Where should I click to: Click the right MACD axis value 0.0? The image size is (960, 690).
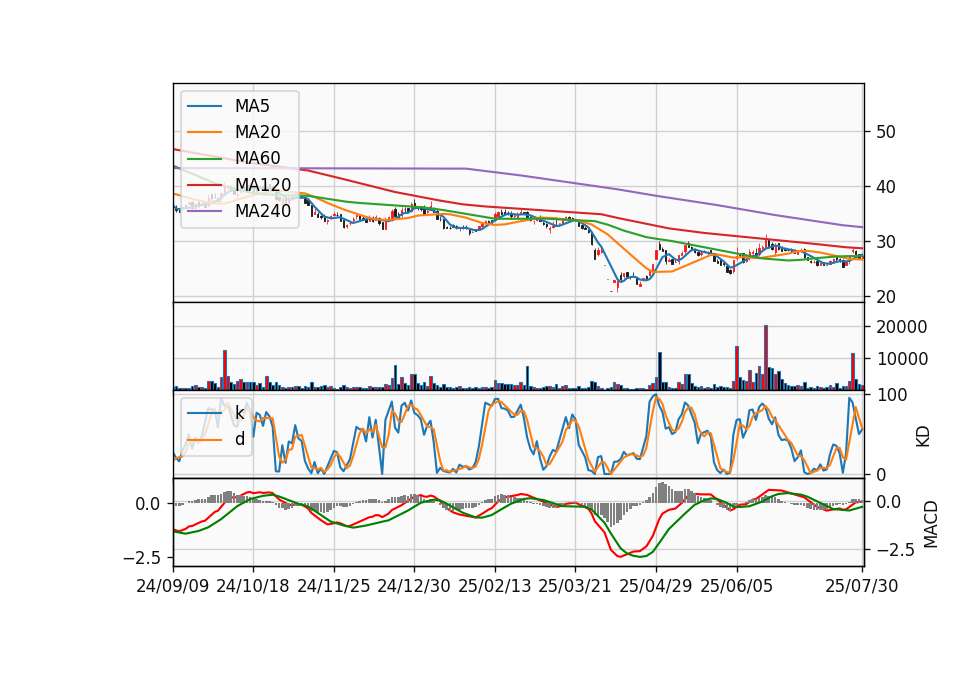click(888, 502)
